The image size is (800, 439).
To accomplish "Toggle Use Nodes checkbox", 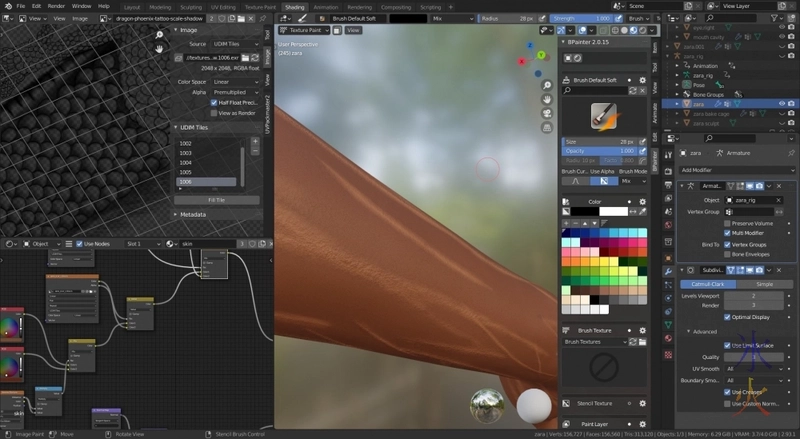I will (79, 244).
